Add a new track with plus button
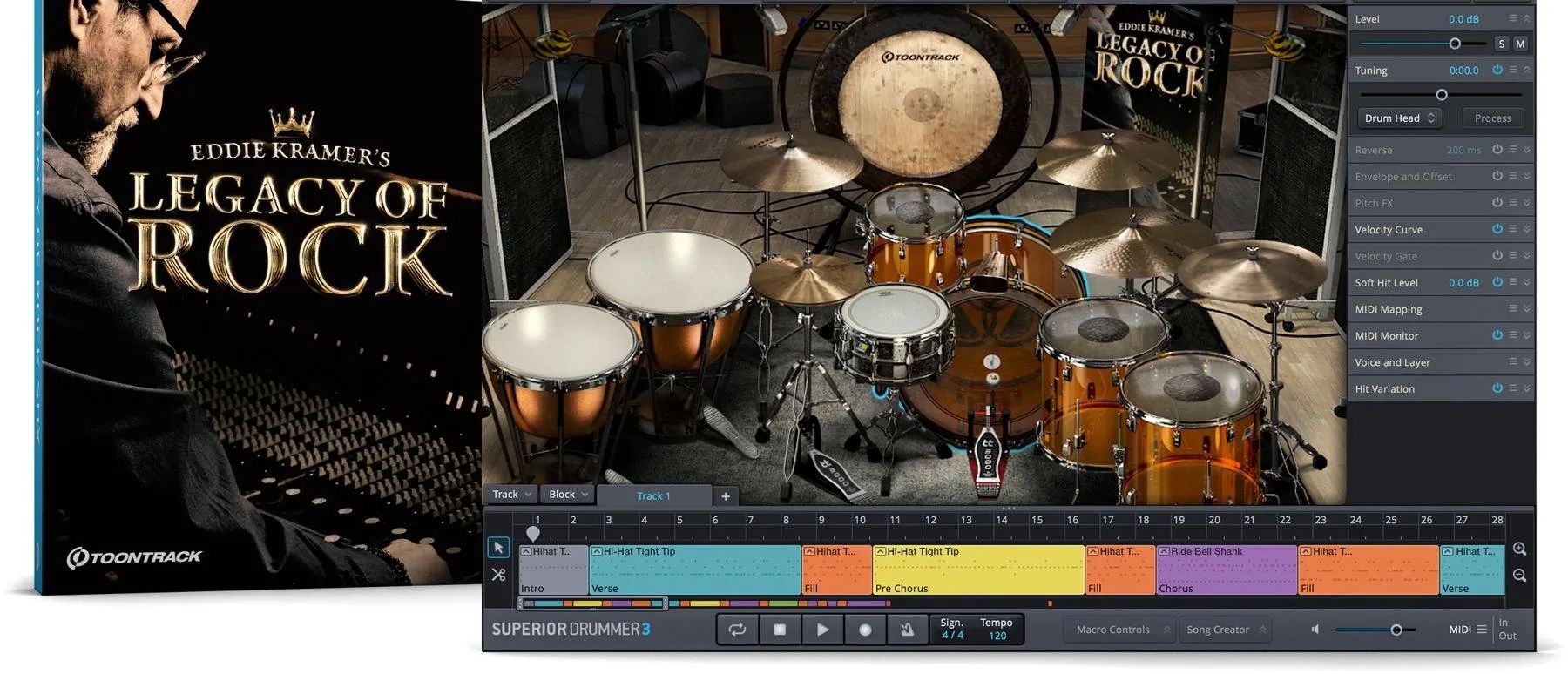 click(726, 496)
